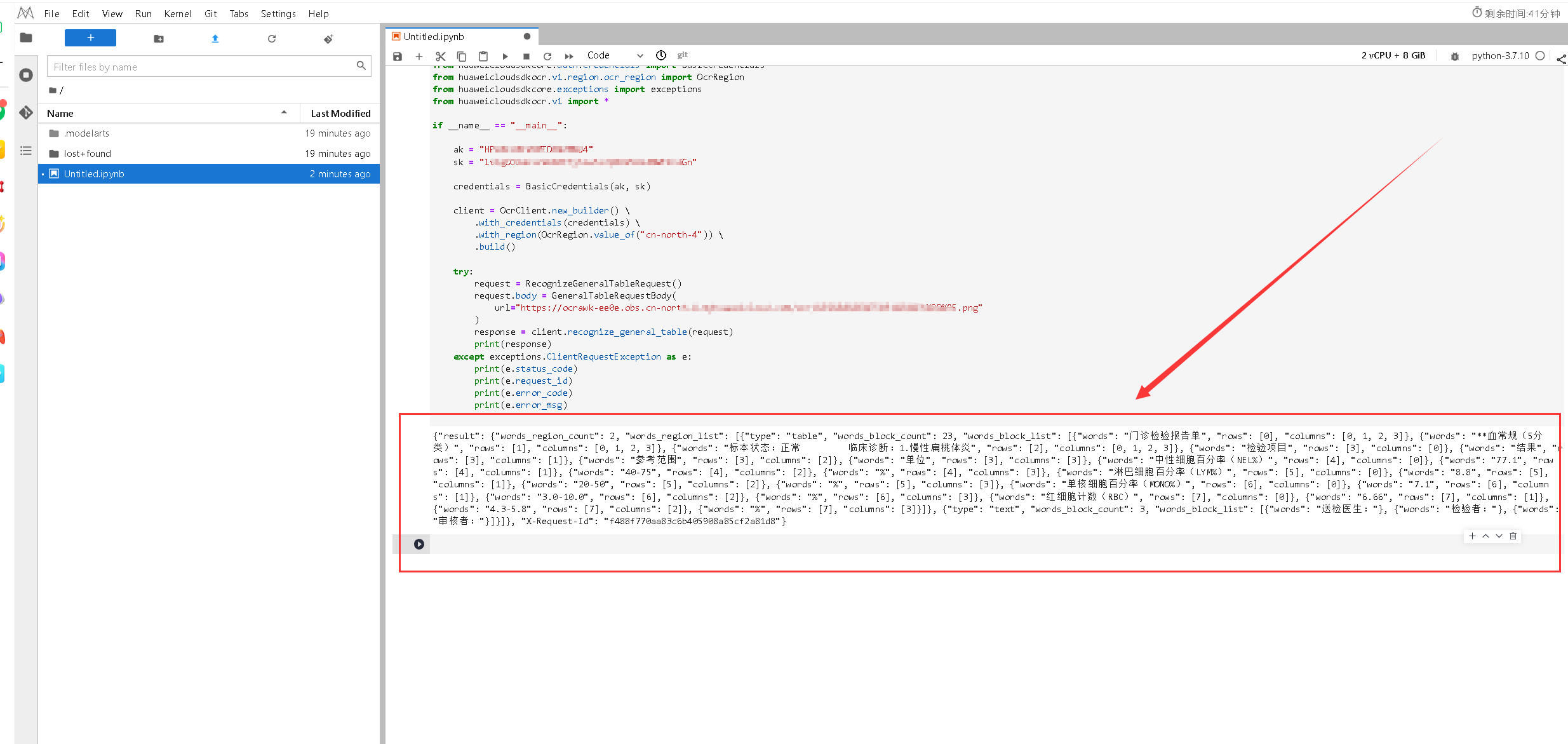This screenshot has height=744, width=1568.
Task: Cut the selected cell with scissors icon
Action: coord(441,56)
